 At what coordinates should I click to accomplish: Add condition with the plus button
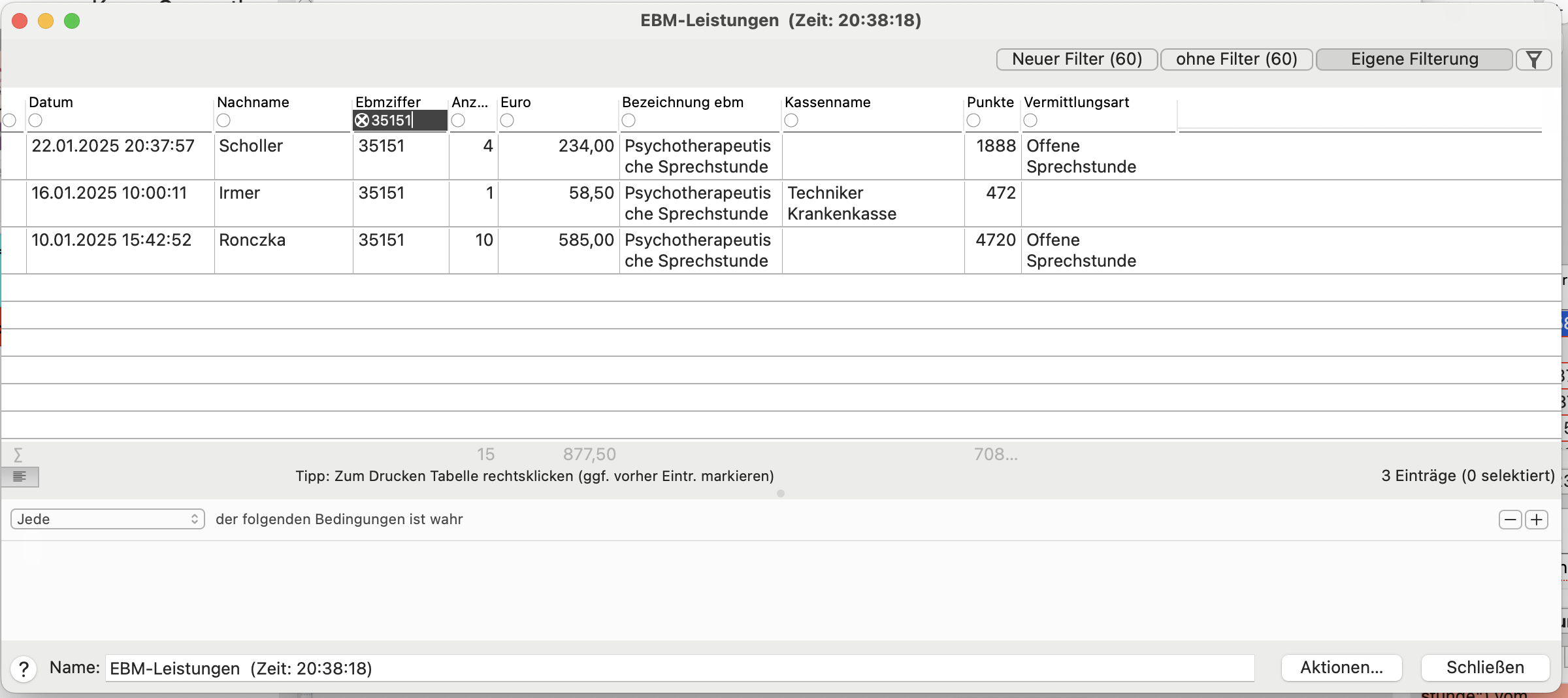[x=1537, y=520]
